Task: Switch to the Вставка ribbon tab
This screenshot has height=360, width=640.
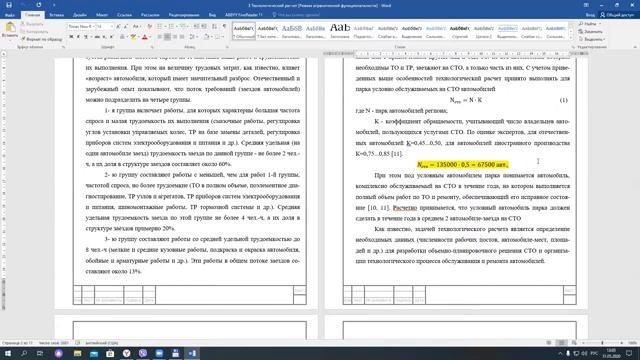Action: pyautogui.click(x=56, y=15)
